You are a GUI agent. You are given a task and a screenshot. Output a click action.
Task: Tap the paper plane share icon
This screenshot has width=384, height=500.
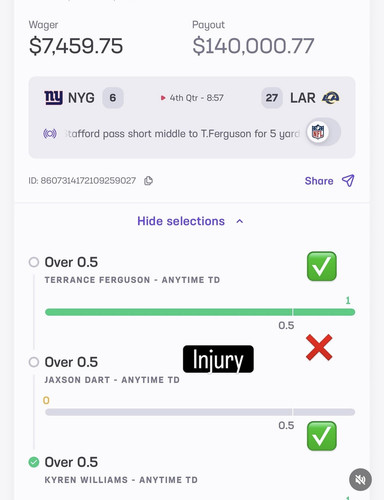[x=348, y=180]
